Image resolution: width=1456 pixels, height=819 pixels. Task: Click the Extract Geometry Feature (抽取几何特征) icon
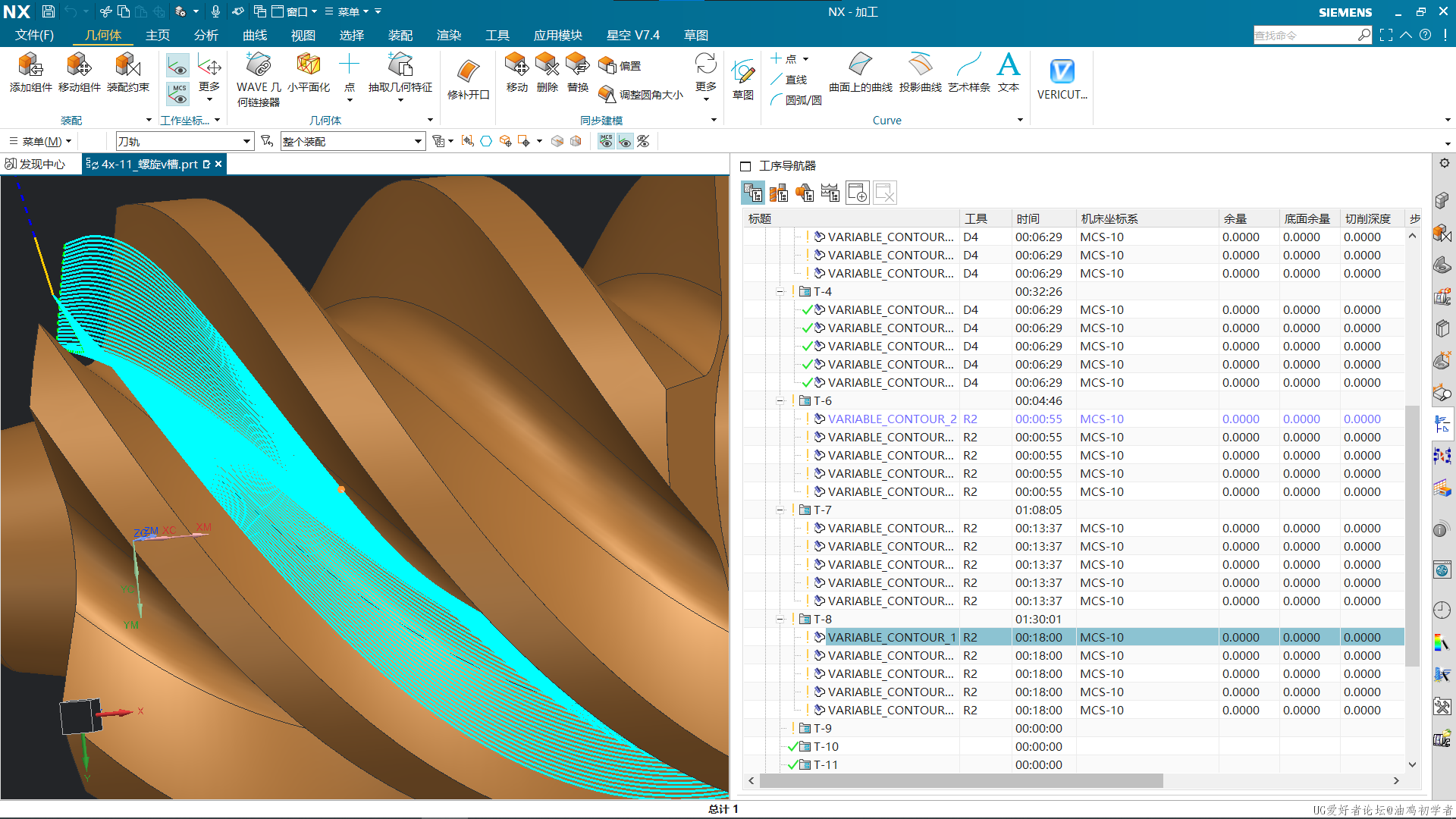(x=400, y=64)
